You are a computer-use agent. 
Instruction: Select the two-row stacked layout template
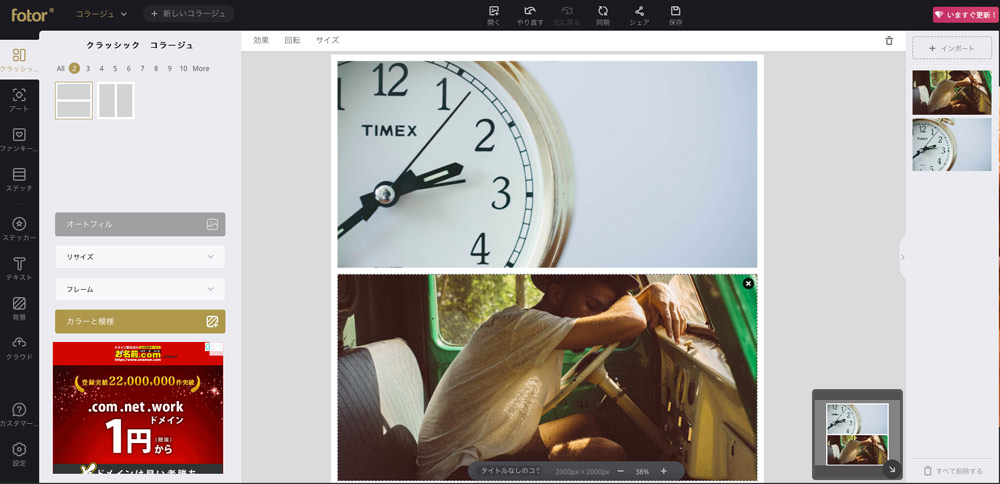(x=74, y=100)
